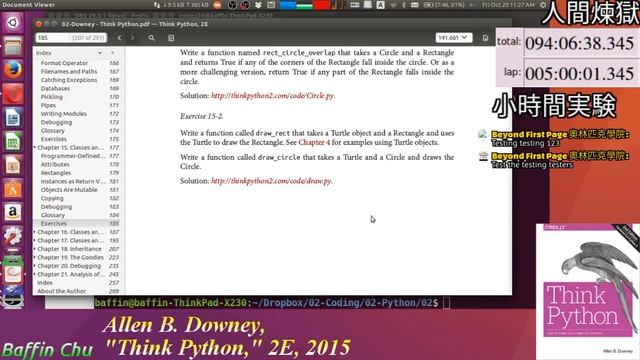Collapse the Chapter 15 tree node

pos(35,147)
